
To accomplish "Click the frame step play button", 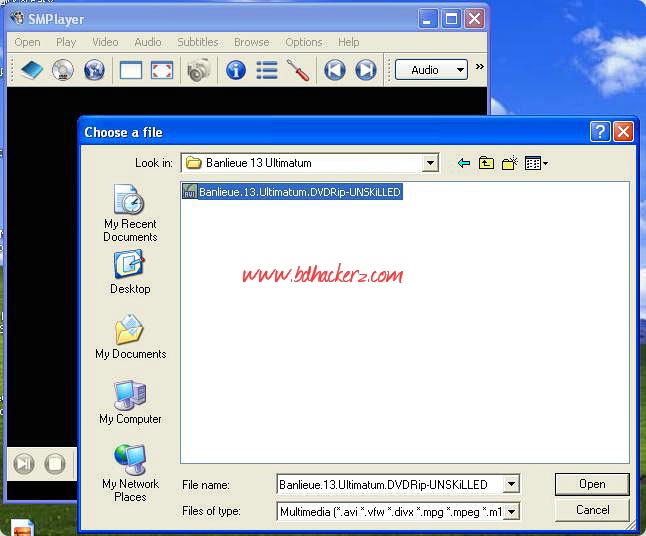I will (23, 463).
